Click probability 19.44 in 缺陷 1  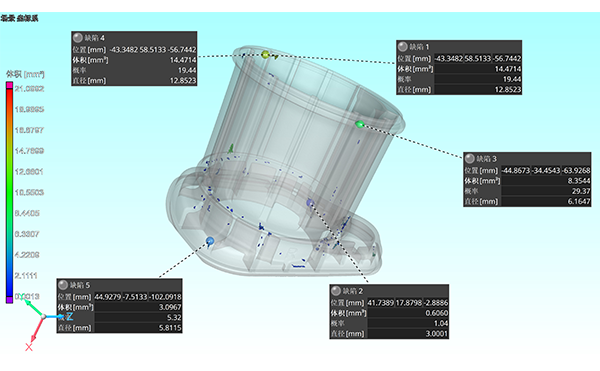pos(512,79)
